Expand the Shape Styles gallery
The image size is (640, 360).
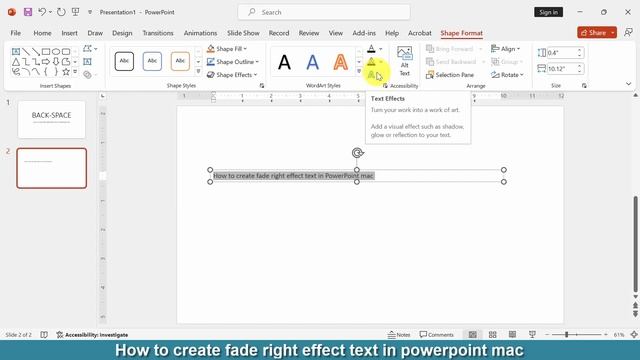pos(198,72)
